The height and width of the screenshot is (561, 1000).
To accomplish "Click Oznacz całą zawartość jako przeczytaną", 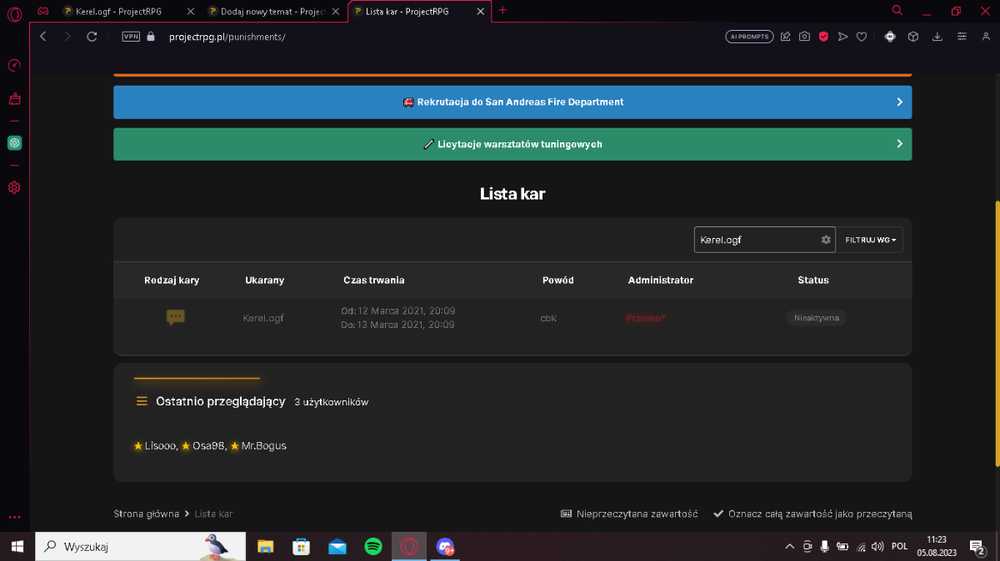I will point(812,514).
